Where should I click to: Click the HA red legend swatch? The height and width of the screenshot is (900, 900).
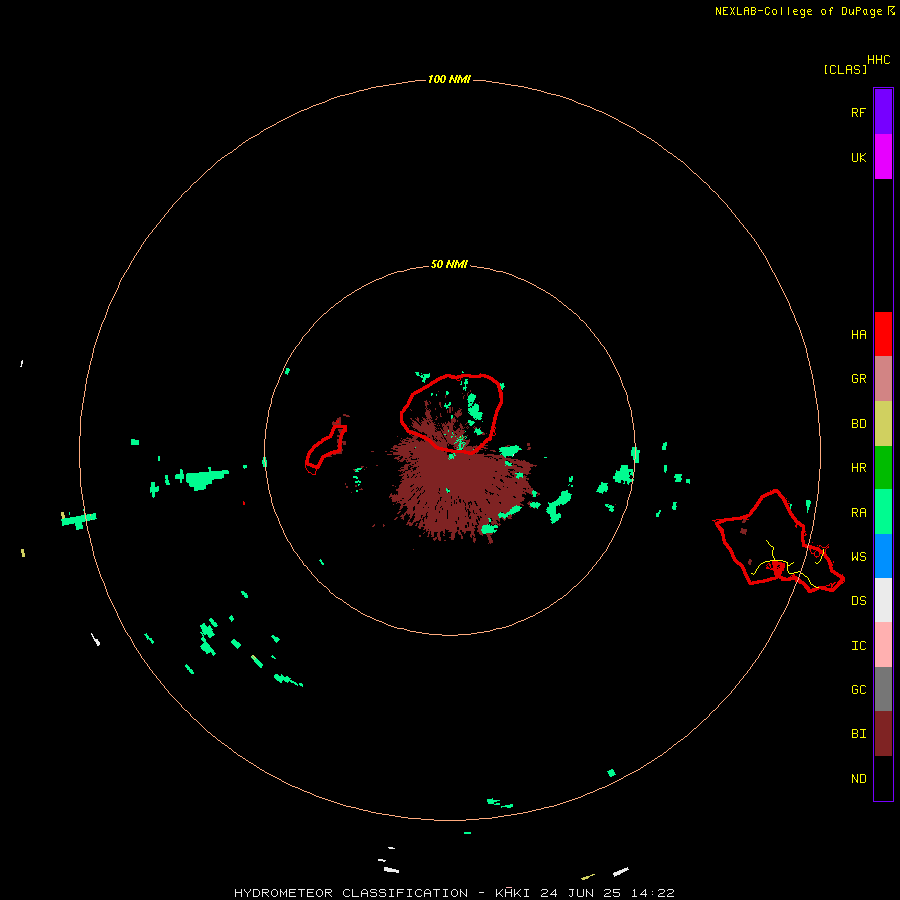(883, 334)
